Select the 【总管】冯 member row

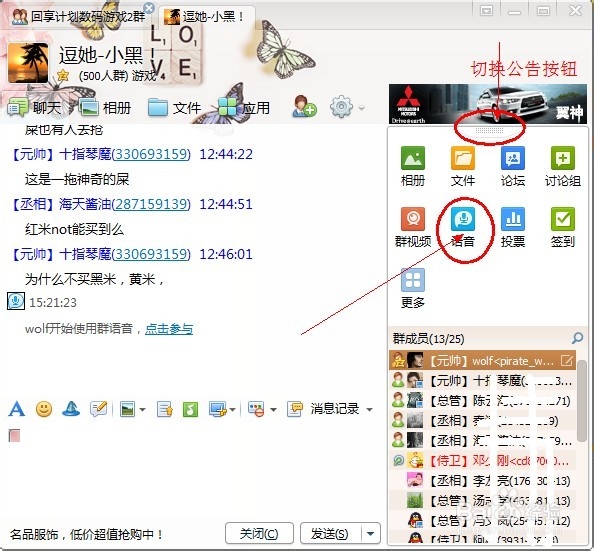pyautogui.click(x=482, y=521)
